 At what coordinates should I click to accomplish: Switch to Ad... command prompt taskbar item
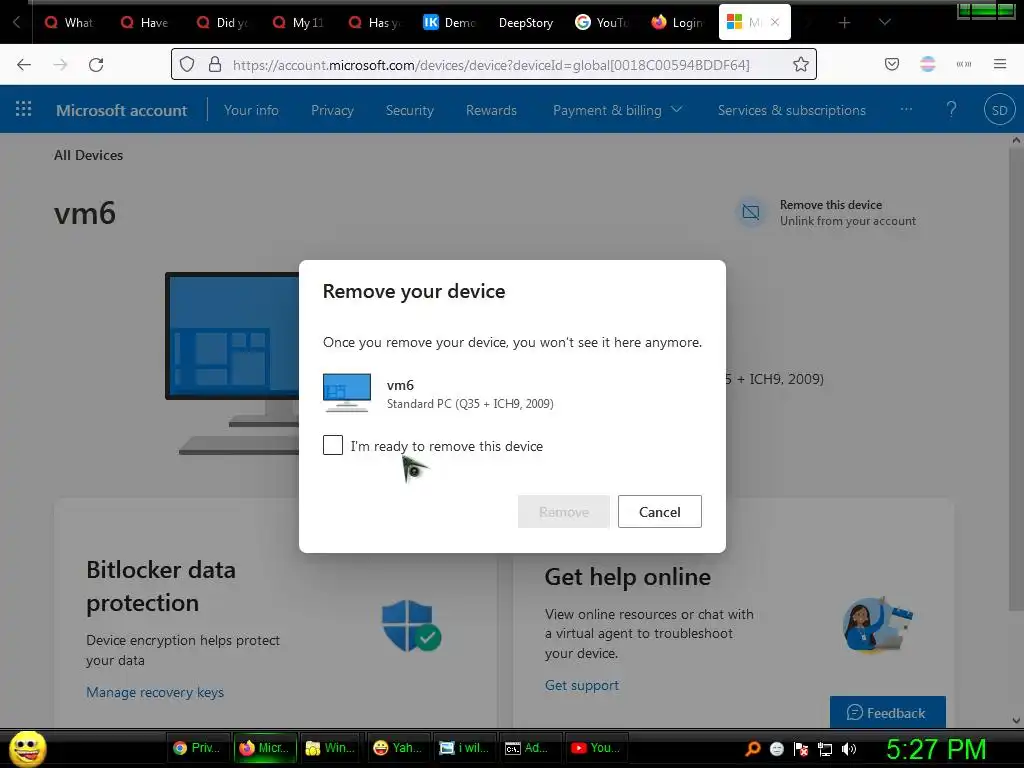click(530, 748)
